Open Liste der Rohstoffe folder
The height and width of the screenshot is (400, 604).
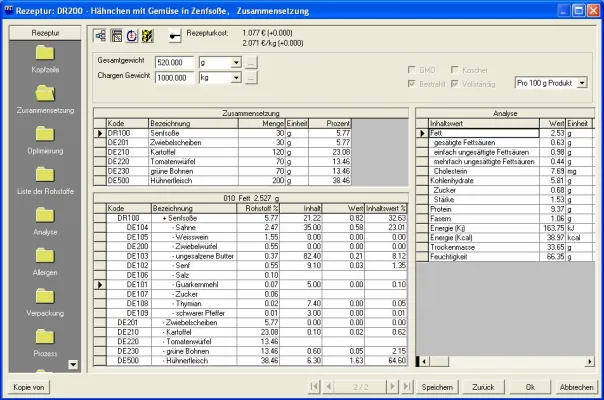[45, 174]
